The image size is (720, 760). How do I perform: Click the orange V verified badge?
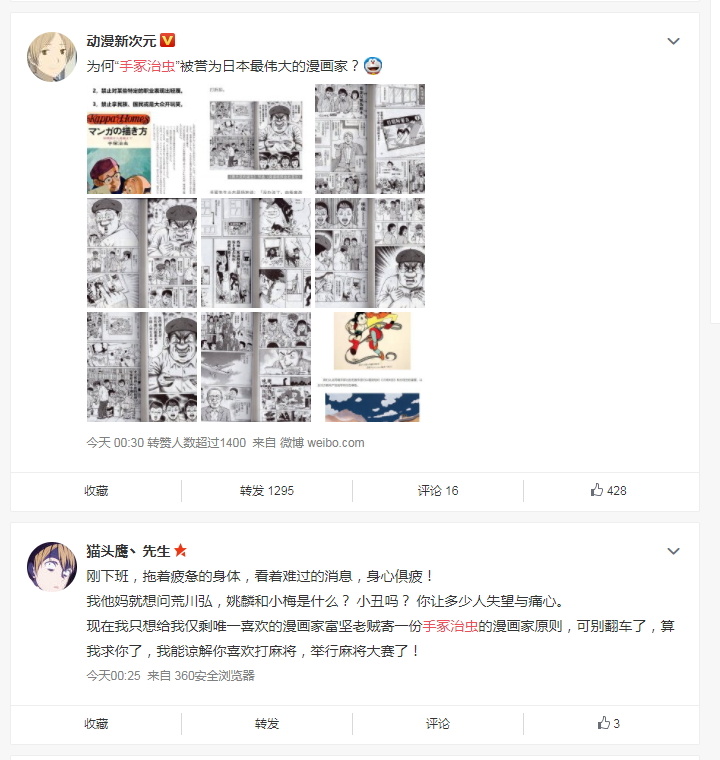[x=167, y=40]
